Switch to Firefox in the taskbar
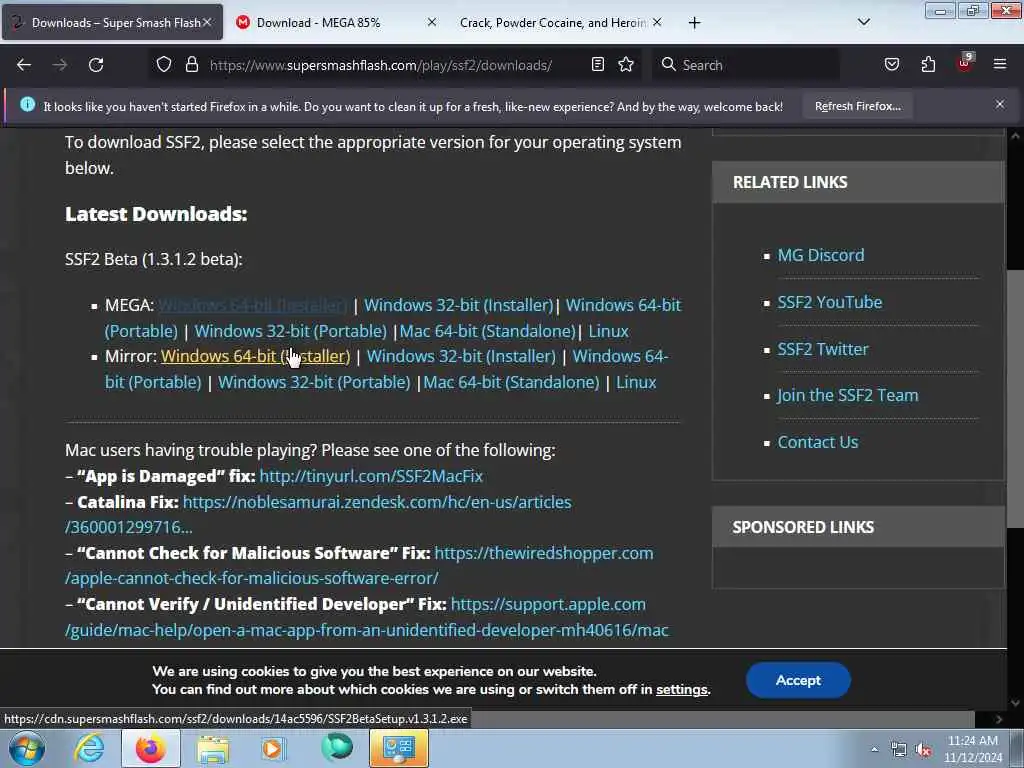This screenshot has width=1024, height=768. click(x=150, y=748)
